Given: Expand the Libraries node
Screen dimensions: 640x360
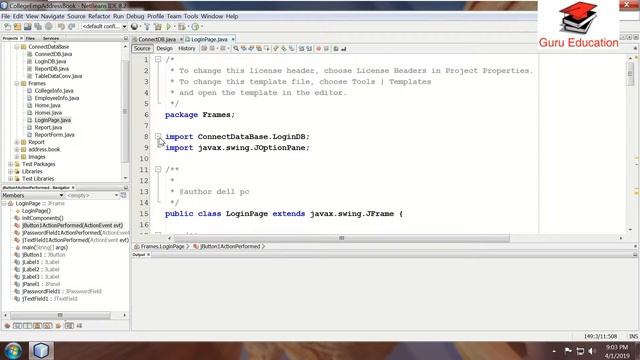Looking at the screenshot, I should click(11, 171).
